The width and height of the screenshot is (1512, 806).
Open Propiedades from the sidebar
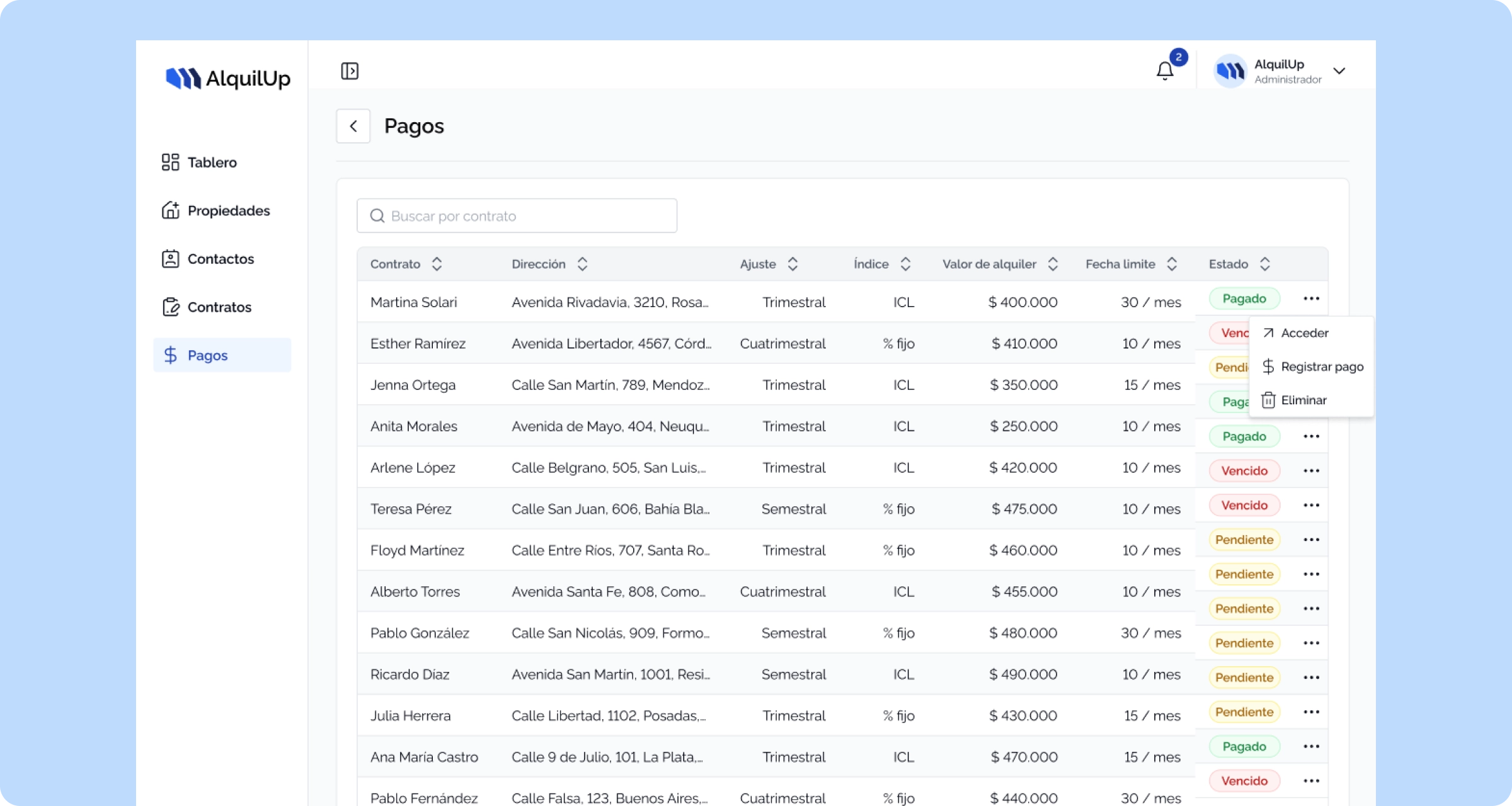point(227,210)
